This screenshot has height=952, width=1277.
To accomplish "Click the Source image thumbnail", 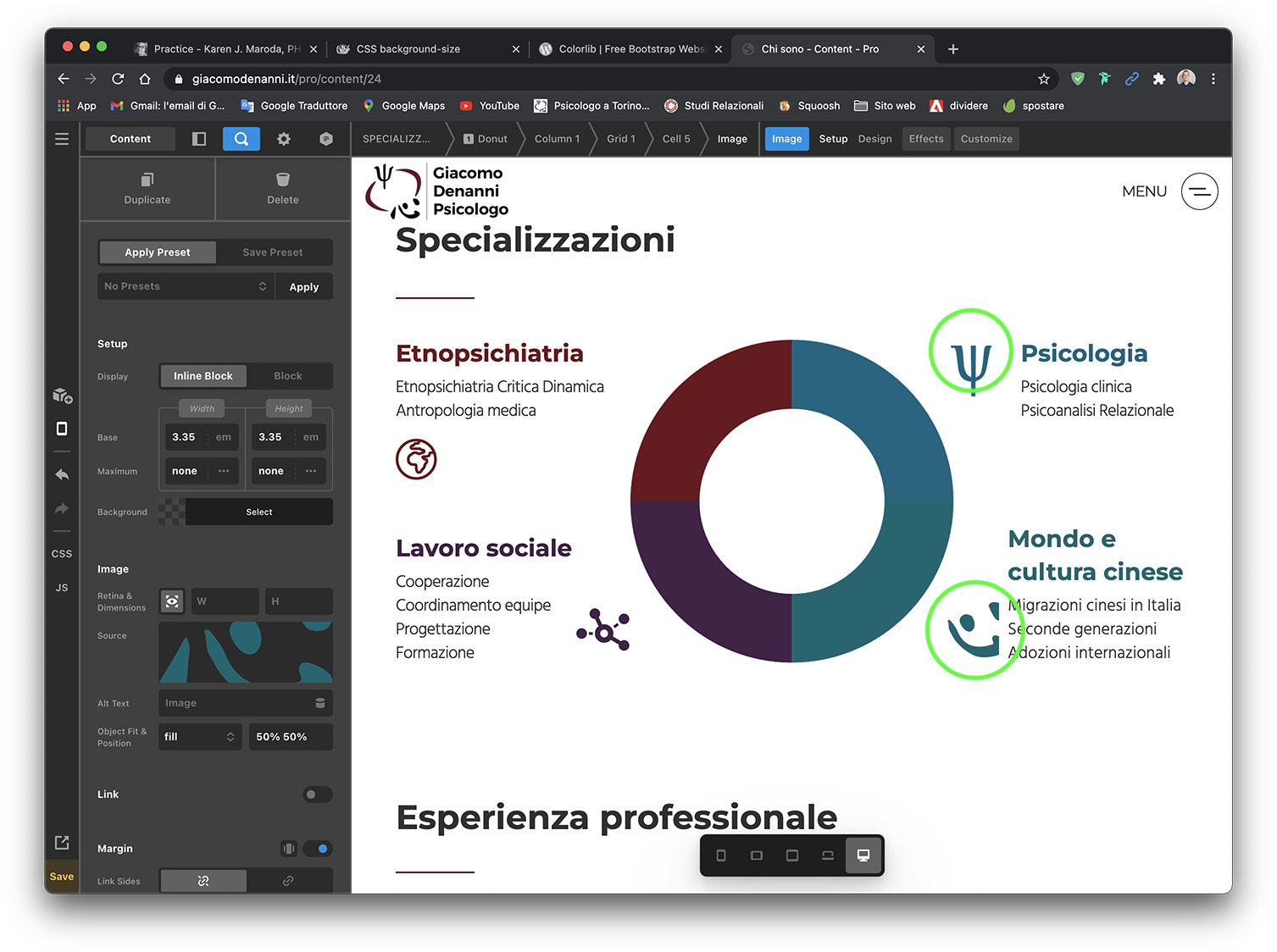I will (x=246, y=652).
